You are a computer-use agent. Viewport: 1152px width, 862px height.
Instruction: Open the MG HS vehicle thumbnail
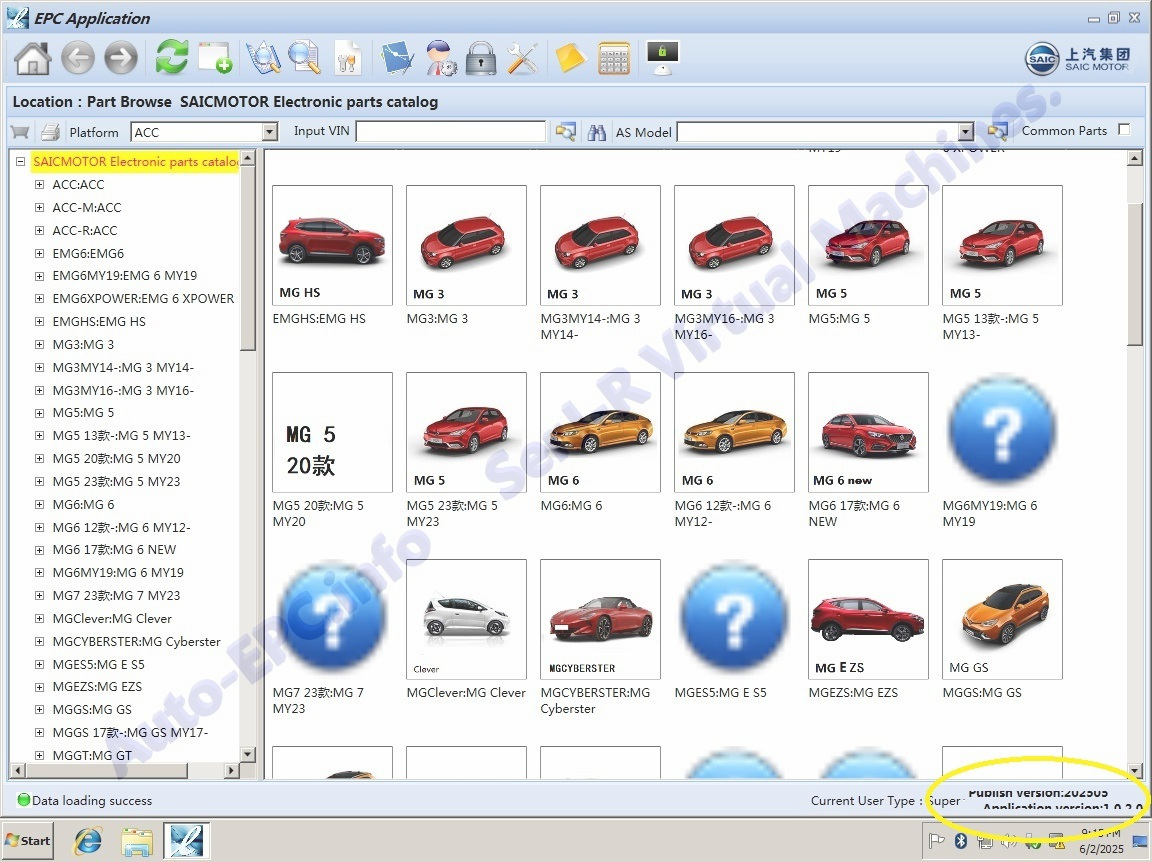332,245
